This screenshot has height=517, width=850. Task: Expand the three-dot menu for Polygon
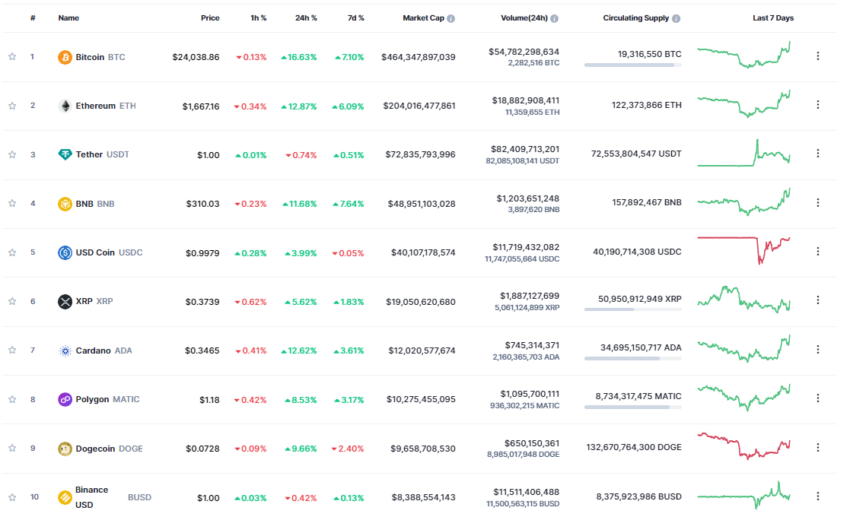817,399
